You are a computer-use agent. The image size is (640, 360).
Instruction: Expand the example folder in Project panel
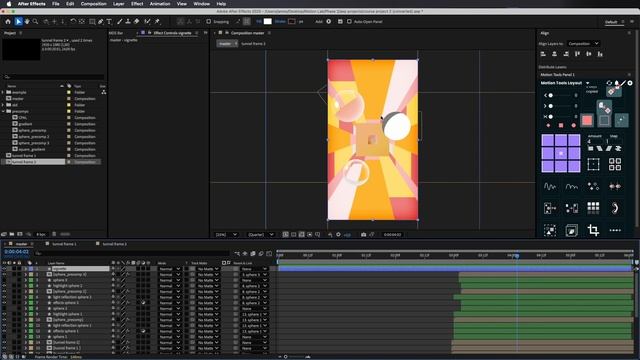coord(3,92)
